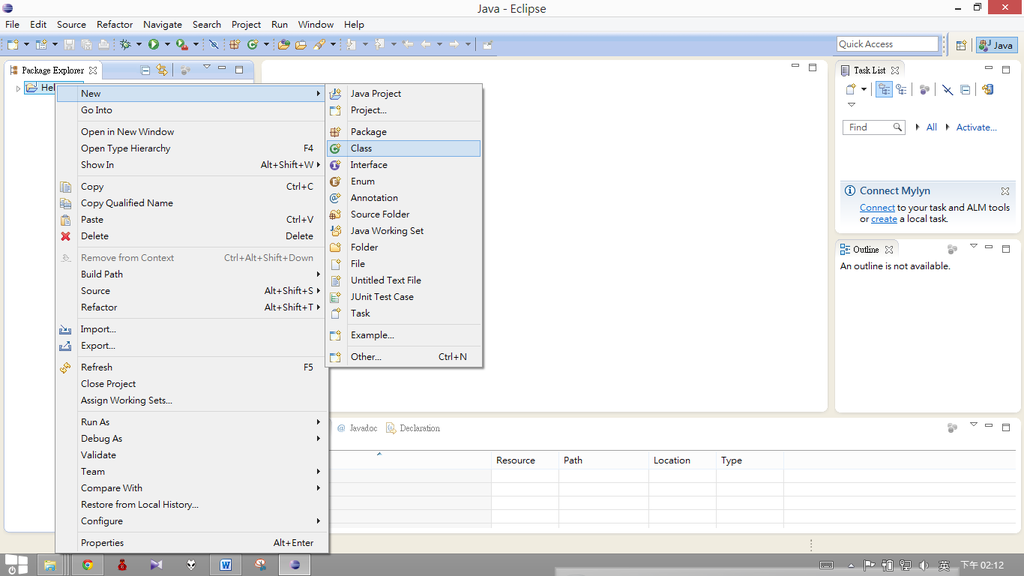1024x576 pixels.
Task: Click the Run button in the toolbar
Action: 153,44
